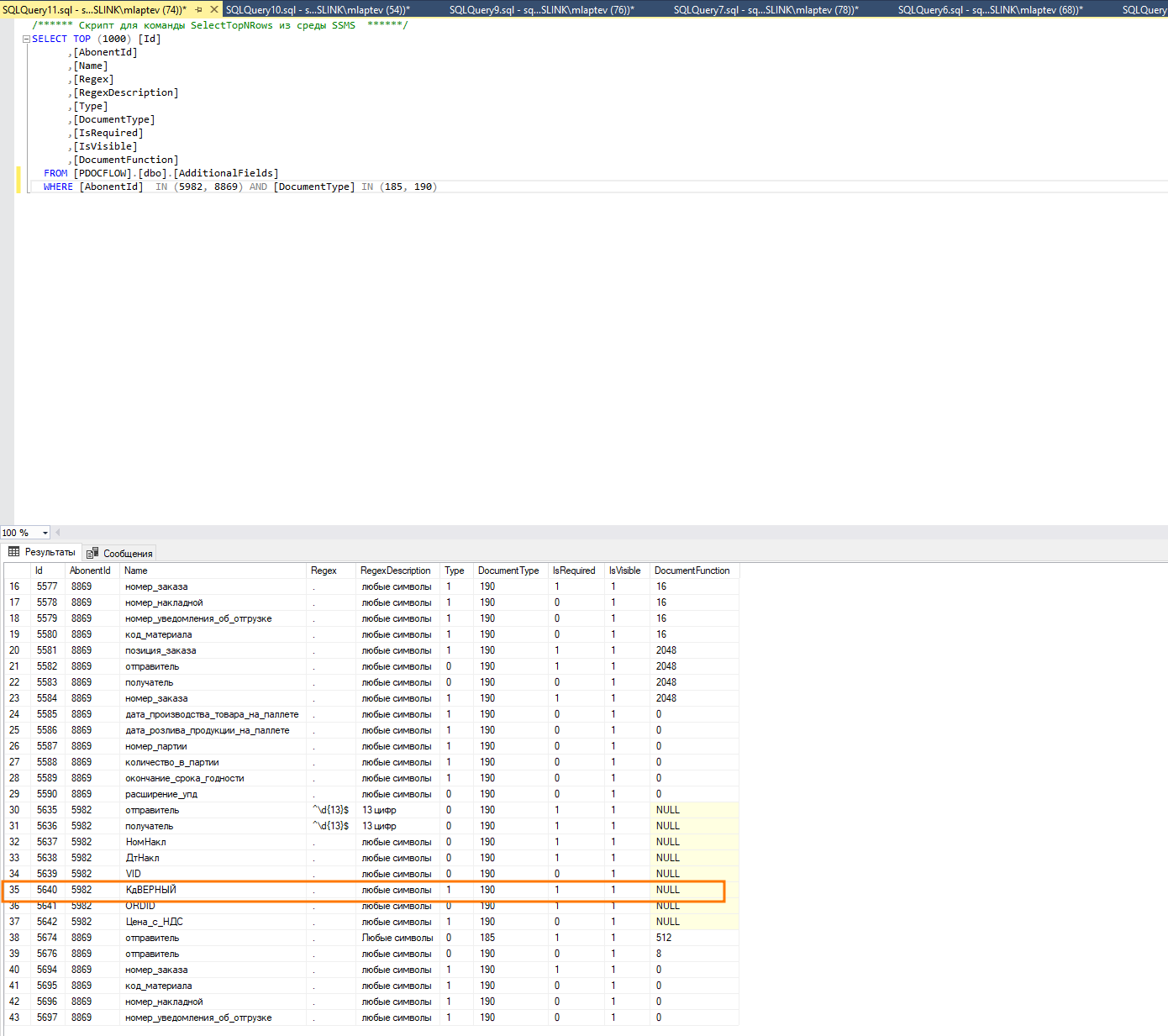Select row 35 by its row number
The image size is (1168, 1036).
coord(15,890)
